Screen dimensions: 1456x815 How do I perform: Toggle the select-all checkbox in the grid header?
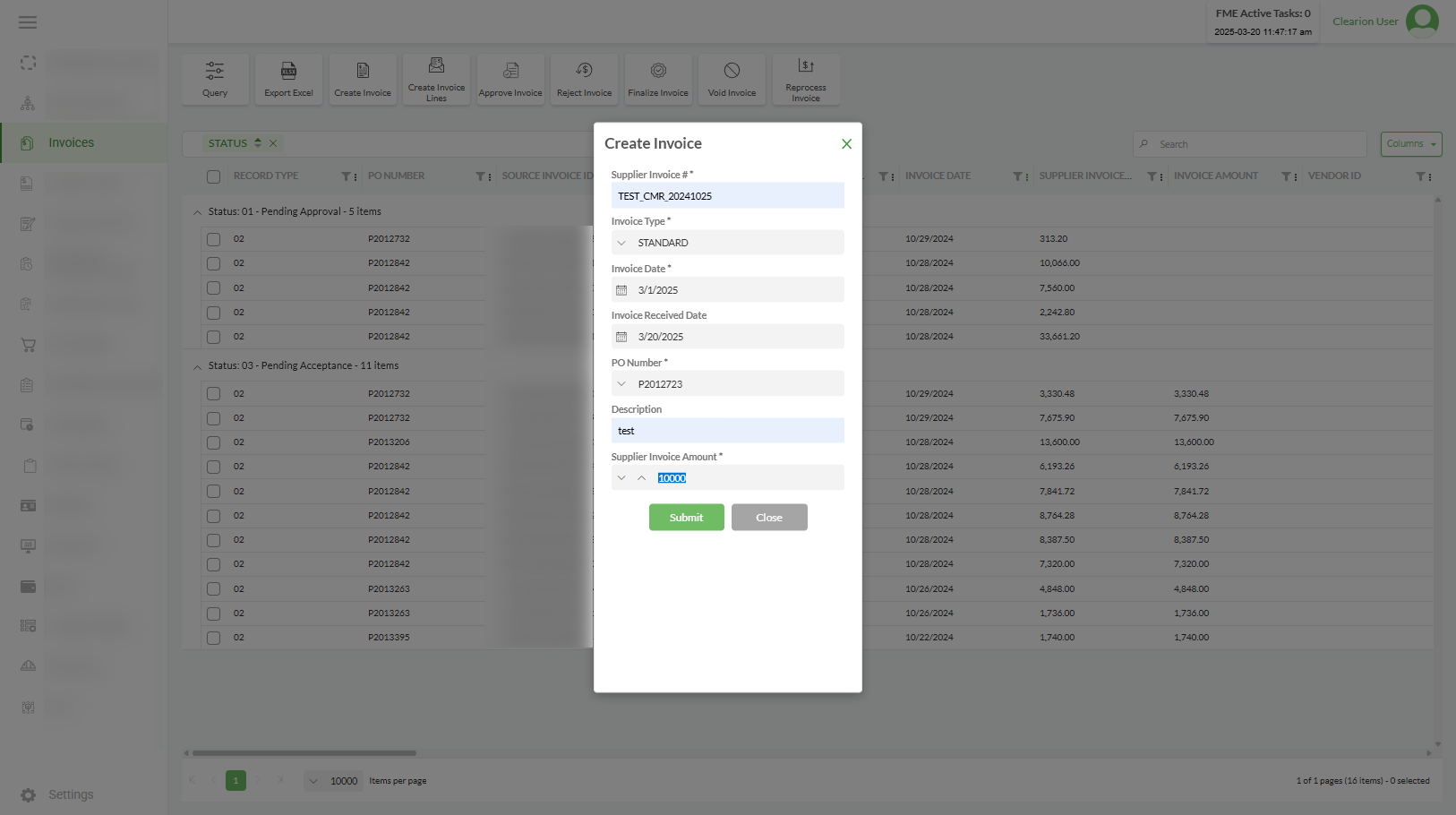click(x=213, y=176)
